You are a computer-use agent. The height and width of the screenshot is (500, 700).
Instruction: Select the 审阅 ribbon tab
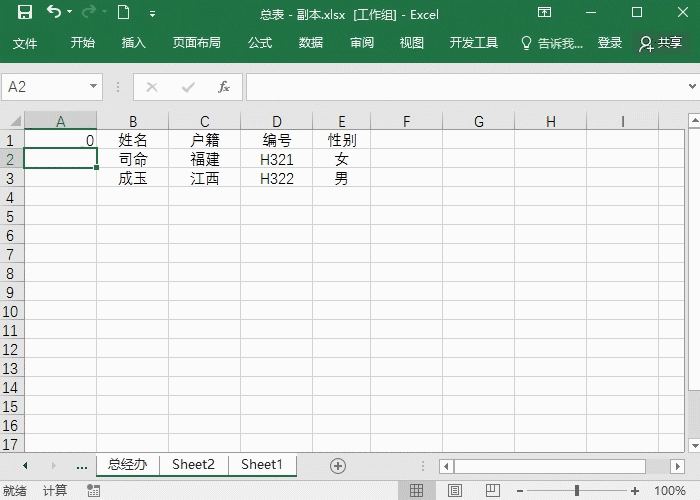(362, 43)
